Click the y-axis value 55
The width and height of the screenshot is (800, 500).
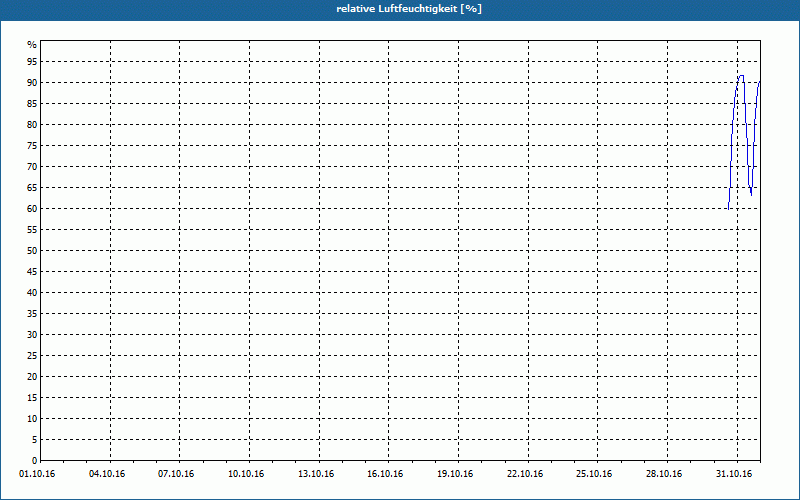pos(32,230)
